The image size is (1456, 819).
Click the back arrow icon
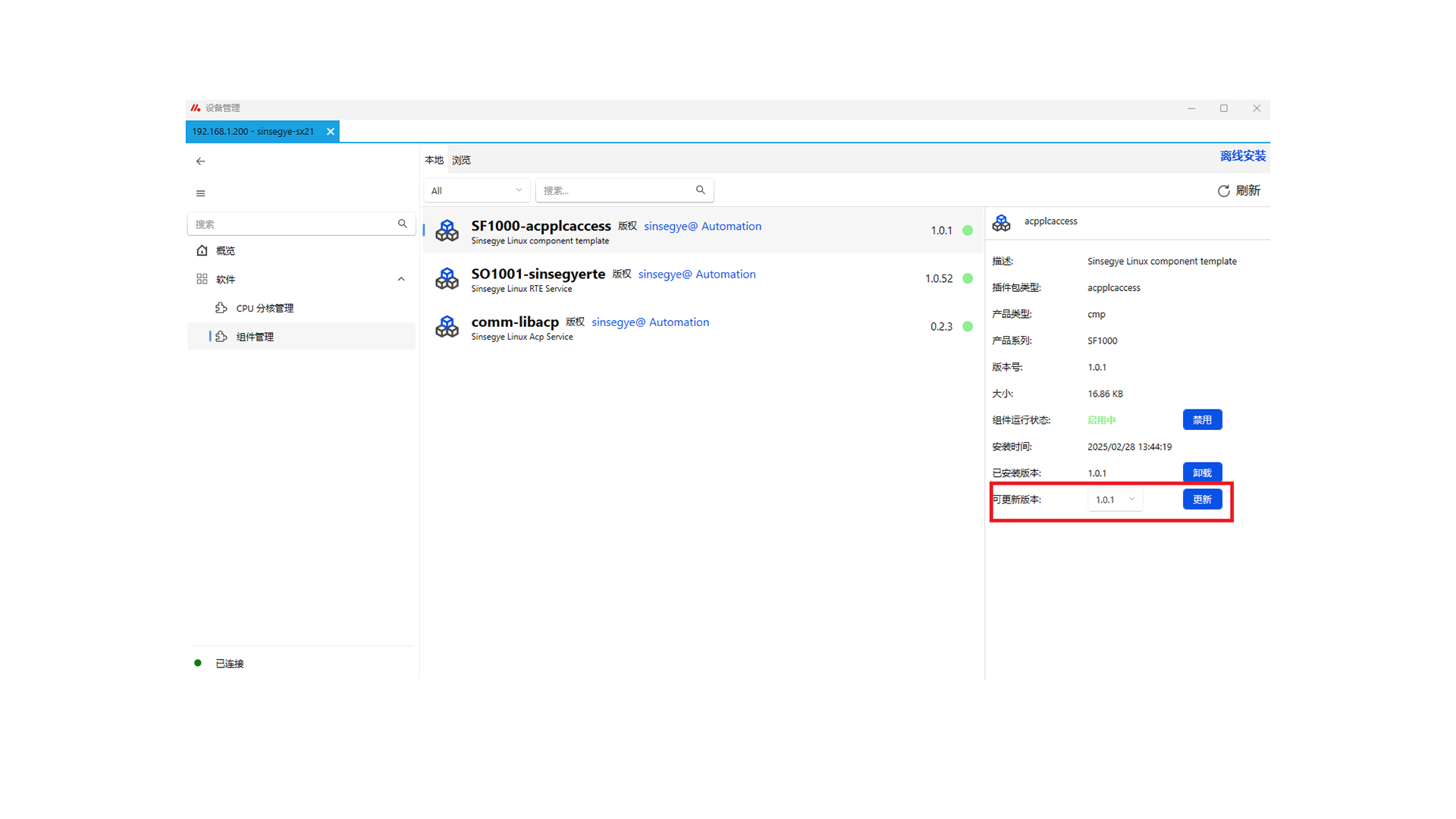[200, 162]
